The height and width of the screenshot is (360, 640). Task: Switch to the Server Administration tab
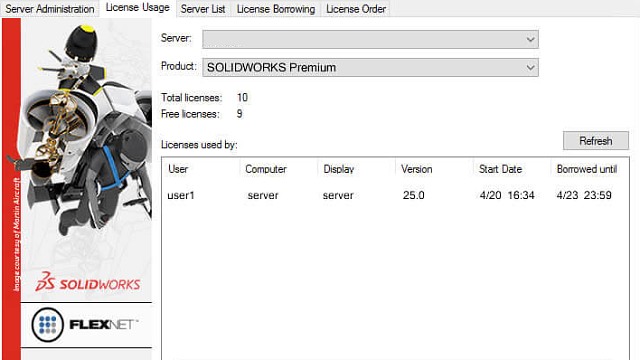pos(50,9)
